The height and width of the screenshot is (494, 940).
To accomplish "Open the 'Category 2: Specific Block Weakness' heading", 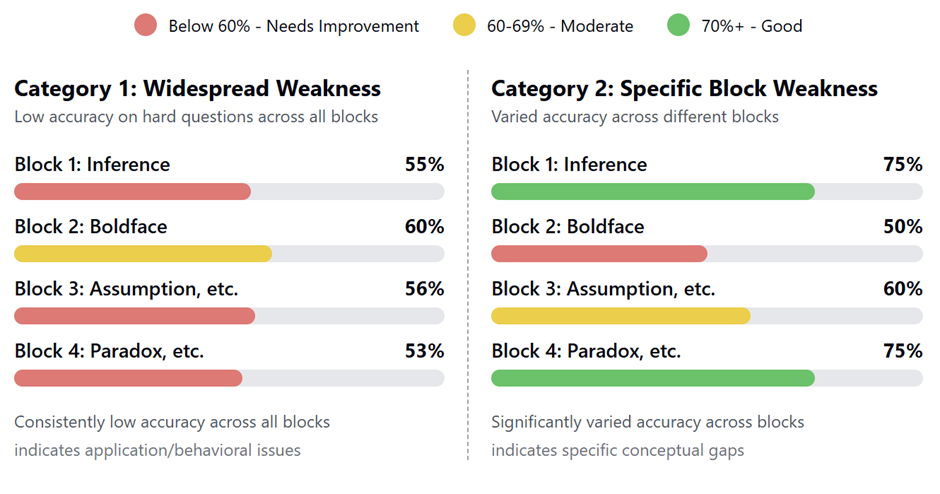I will (684, 88).
